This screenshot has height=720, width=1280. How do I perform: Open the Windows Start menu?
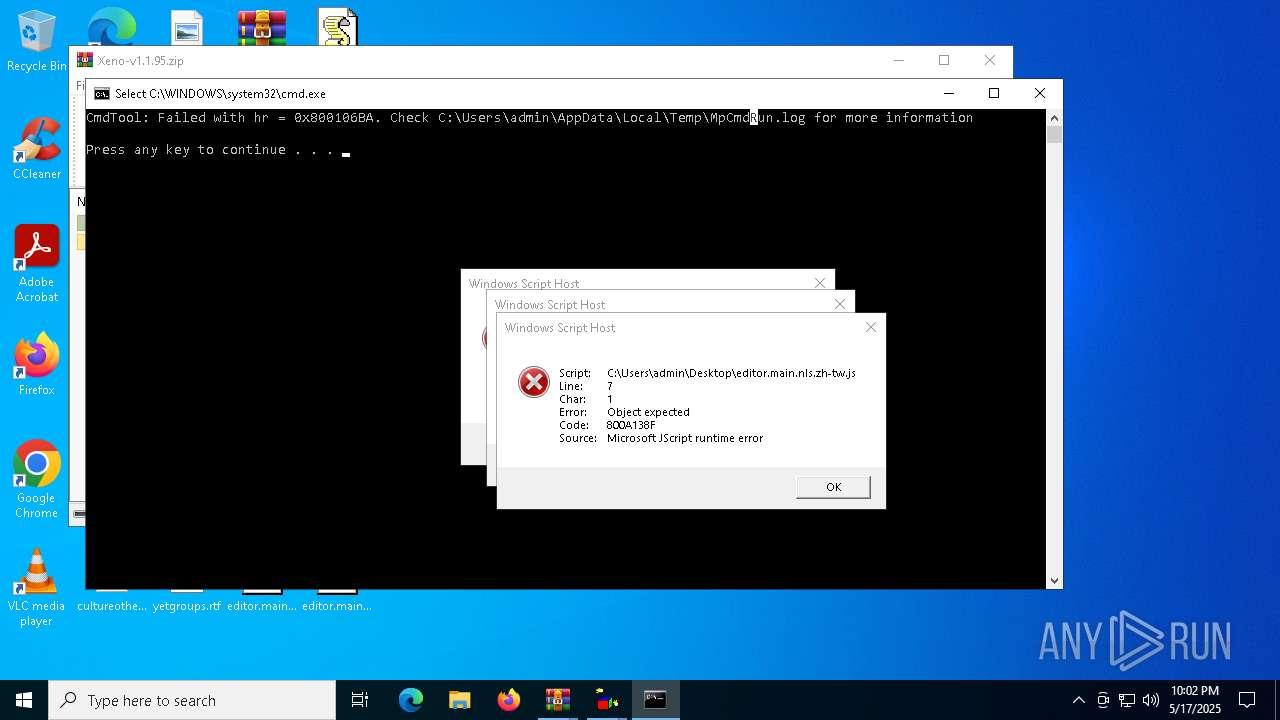[x=24, y=700]
